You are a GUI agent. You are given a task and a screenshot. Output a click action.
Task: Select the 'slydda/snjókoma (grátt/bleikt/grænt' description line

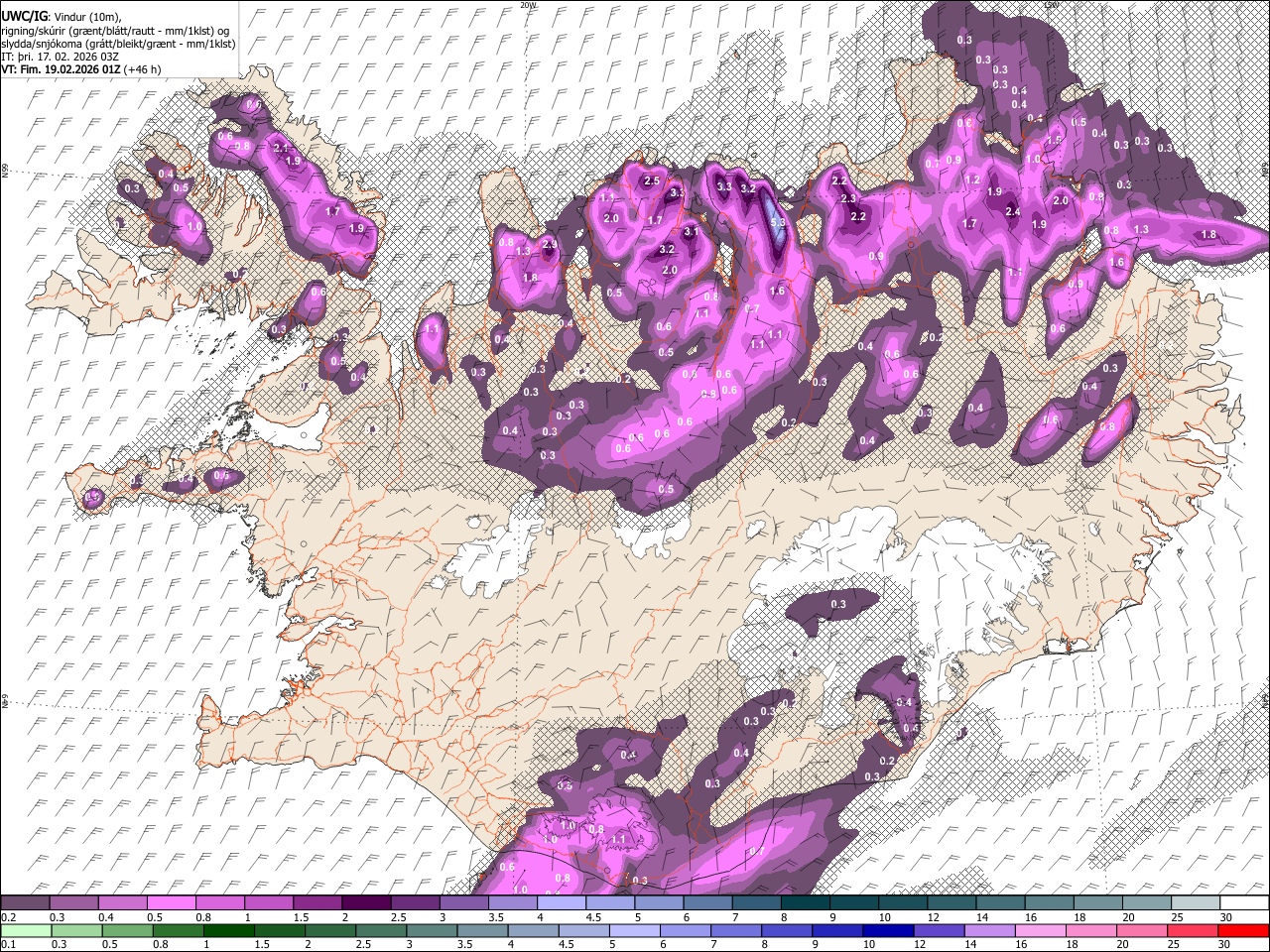tap(118, 44)
